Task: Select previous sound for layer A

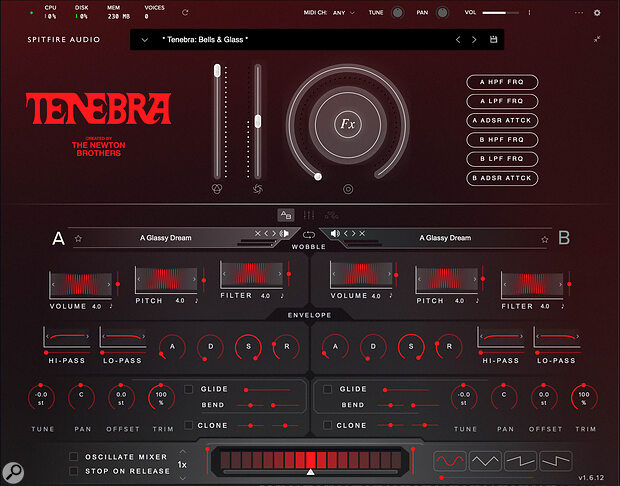Action: point(267,233)
